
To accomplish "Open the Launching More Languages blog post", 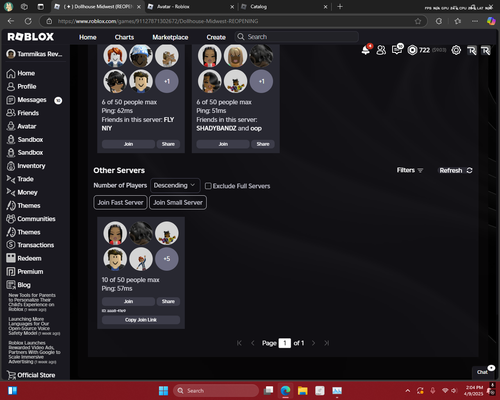I will click(x=34, y=326).
